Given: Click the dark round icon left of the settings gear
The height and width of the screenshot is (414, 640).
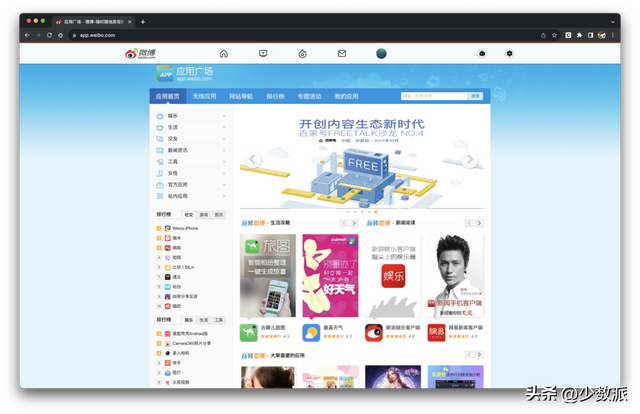Looking at the screenshot, I should 482,53.
